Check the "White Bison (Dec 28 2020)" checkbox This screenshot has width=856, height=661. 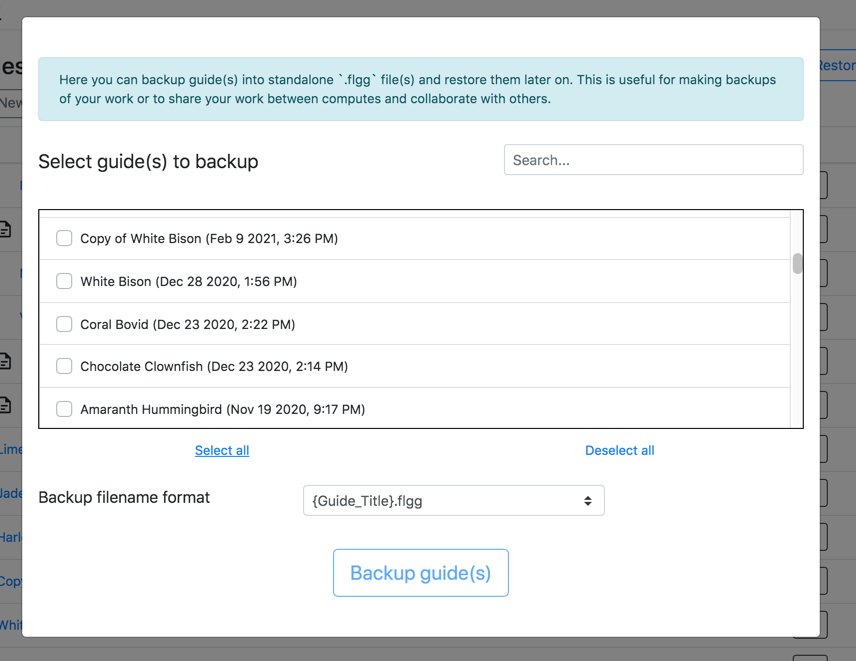pos(64,281)
